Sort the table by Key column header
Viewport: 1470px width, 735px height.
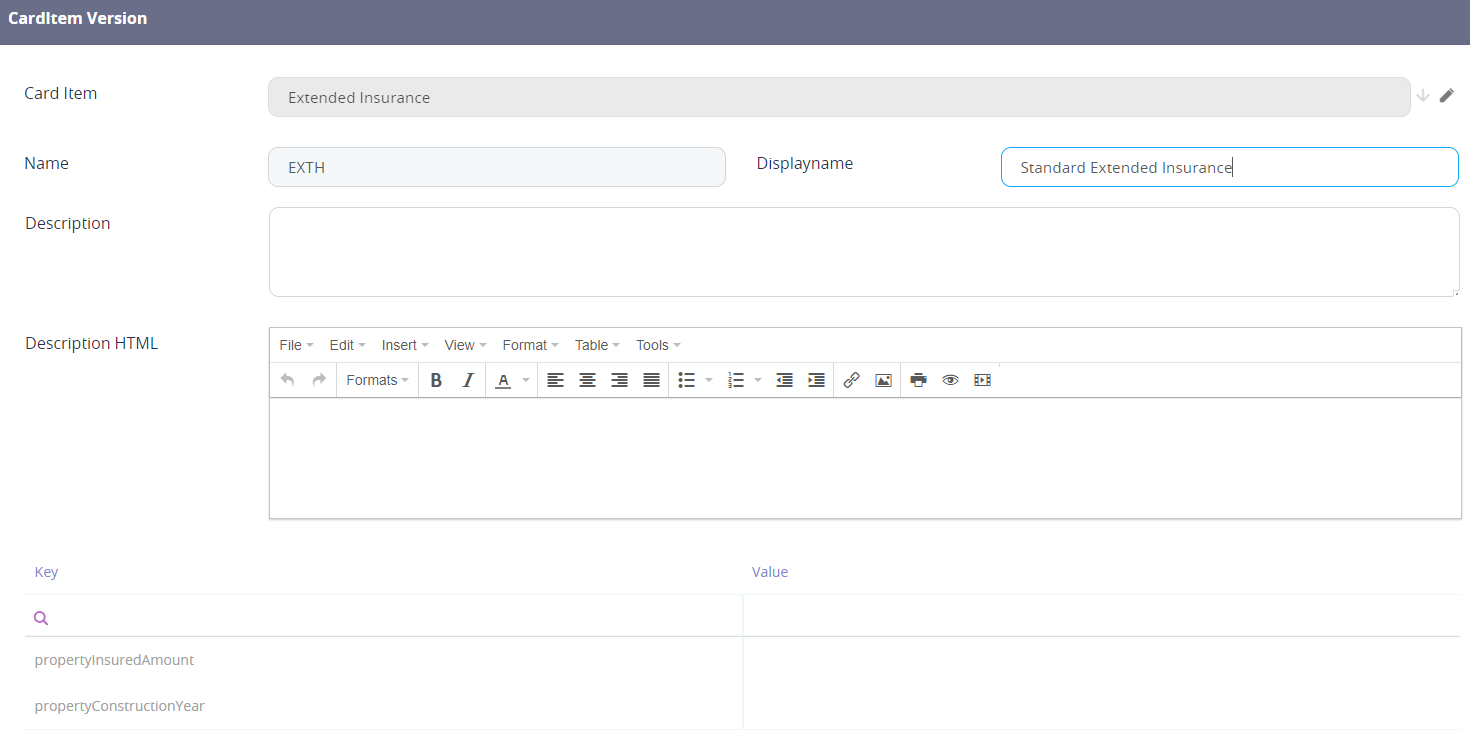pyautogui.click(x=46, y=572)
